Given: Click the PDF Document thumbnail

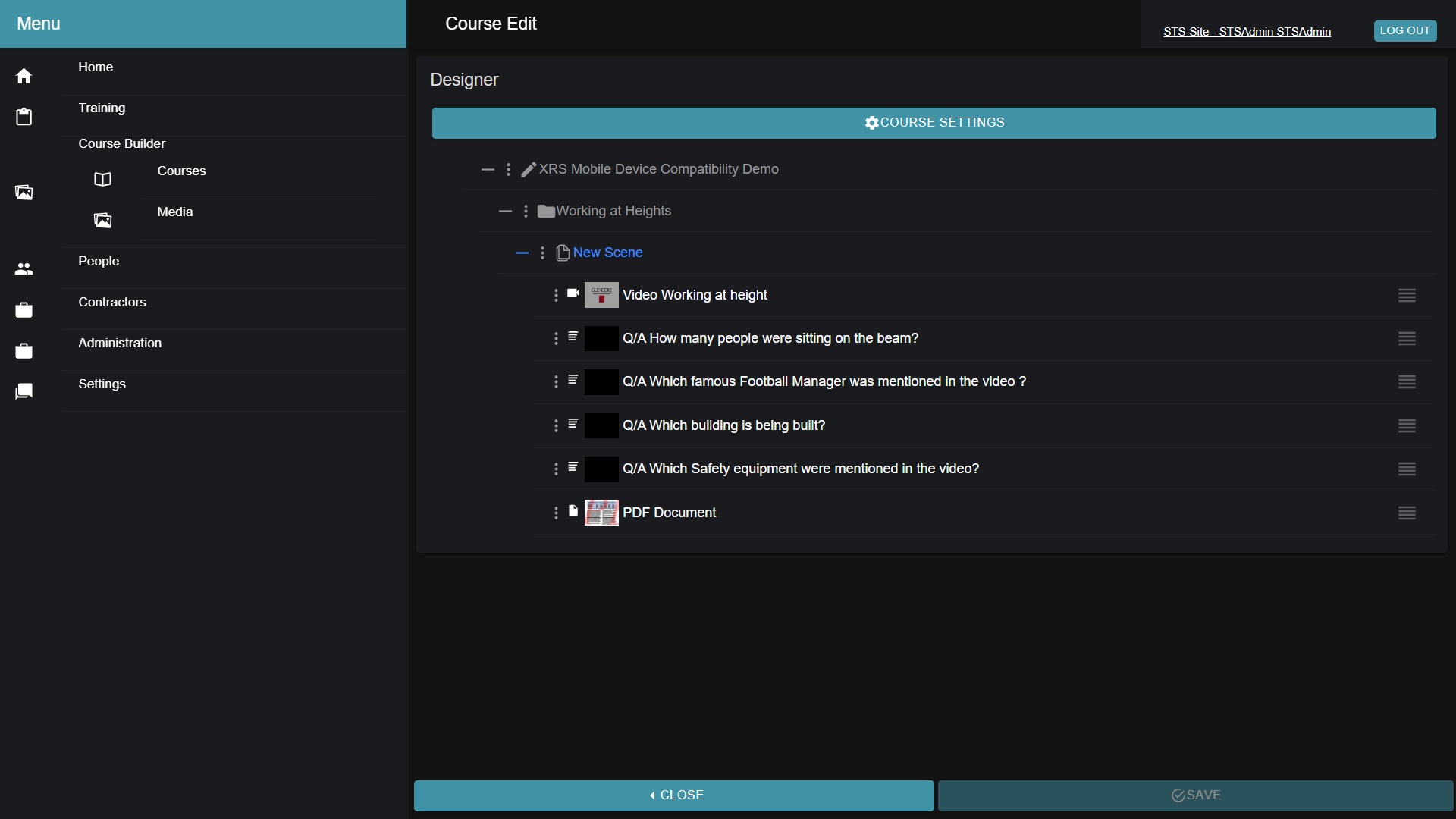Looking at the screenshot, I should click(601, 513).
